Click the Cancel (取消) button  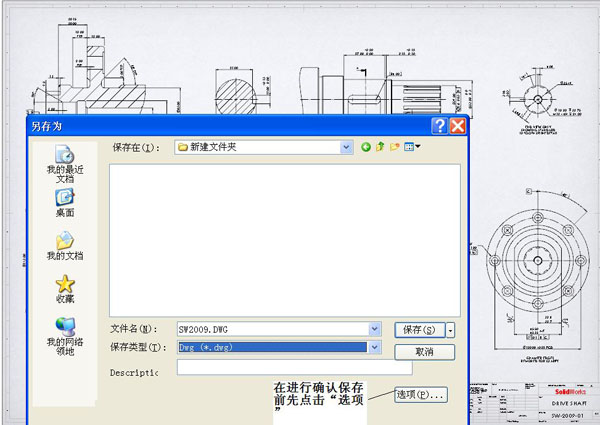pos(424,352)
